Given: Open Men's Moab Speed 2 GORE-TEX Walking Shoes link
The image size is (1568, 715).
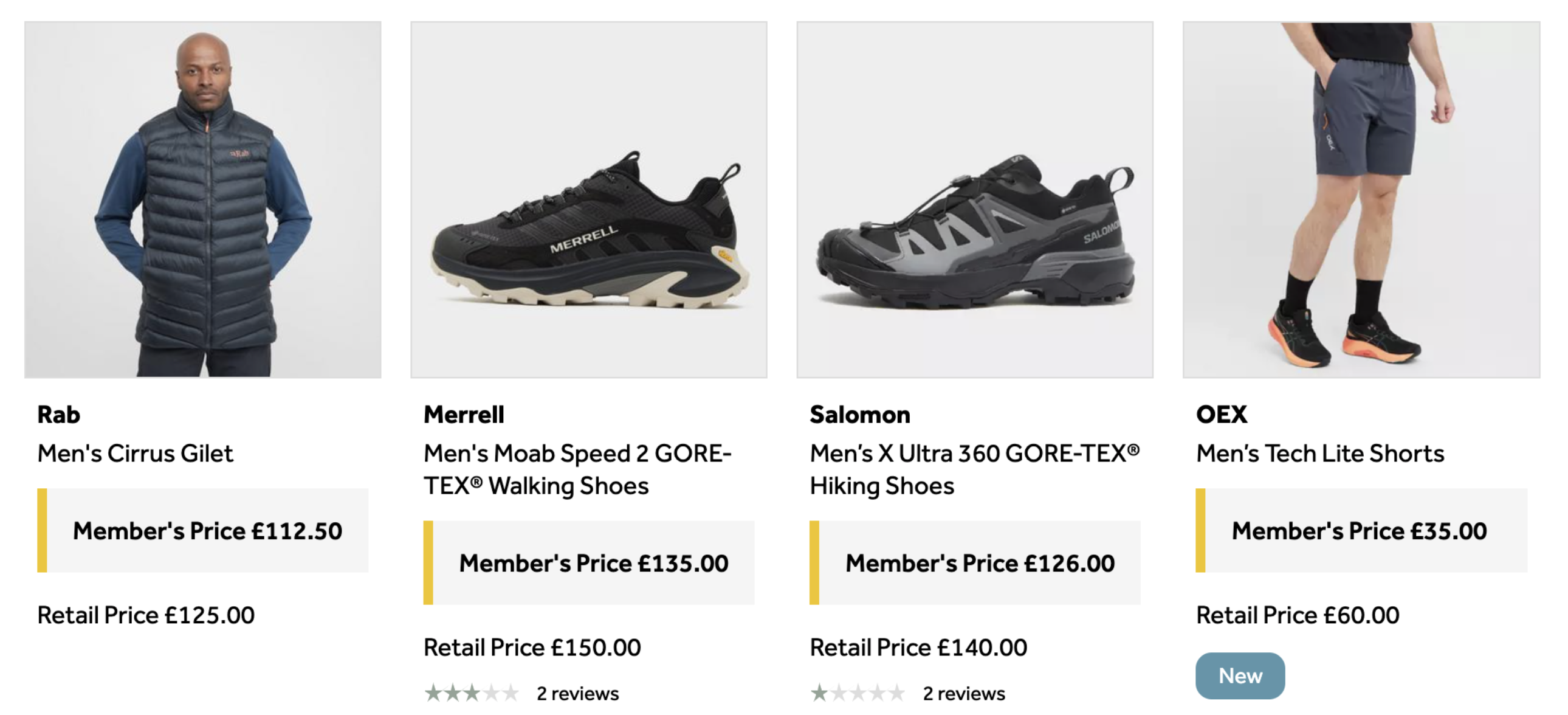Looking at the screenshot, I should (577, 469).
